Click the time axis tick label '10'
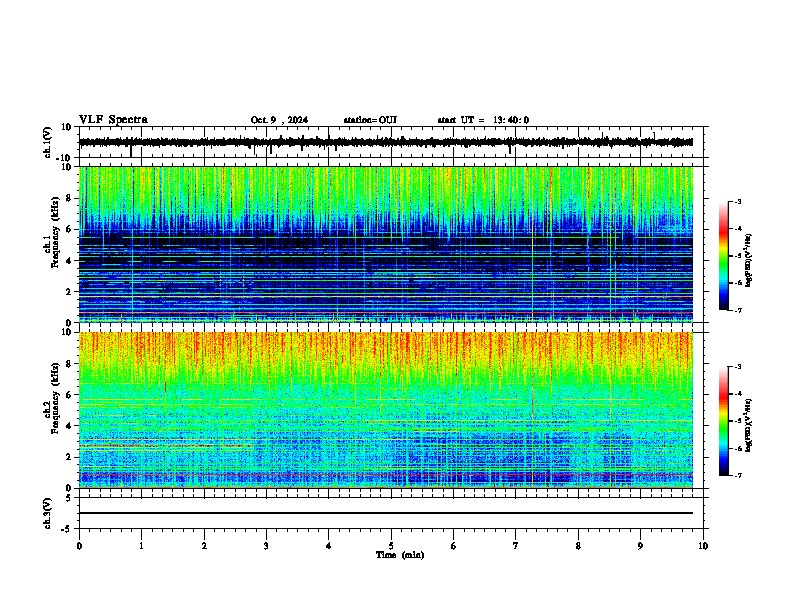The image size is (792, 612). click(x=703, y=546)
